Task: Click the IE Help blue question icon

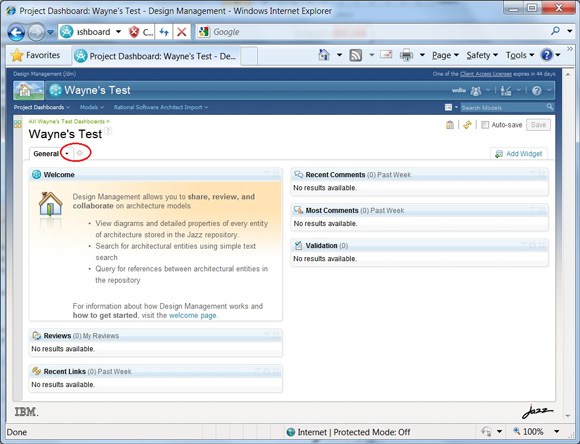Action: pos(546,55)
